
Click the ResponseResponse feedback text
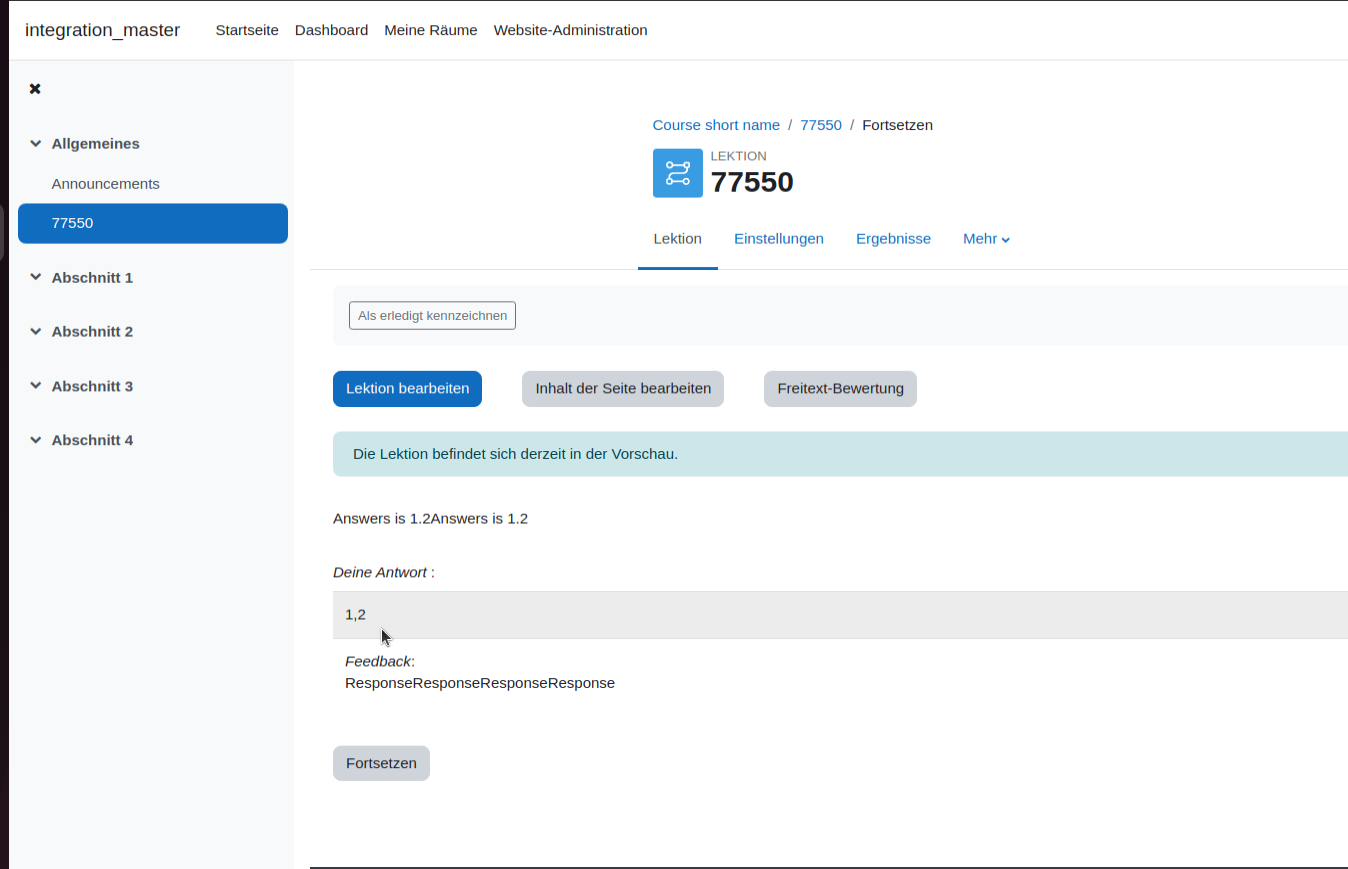[480, 684]
